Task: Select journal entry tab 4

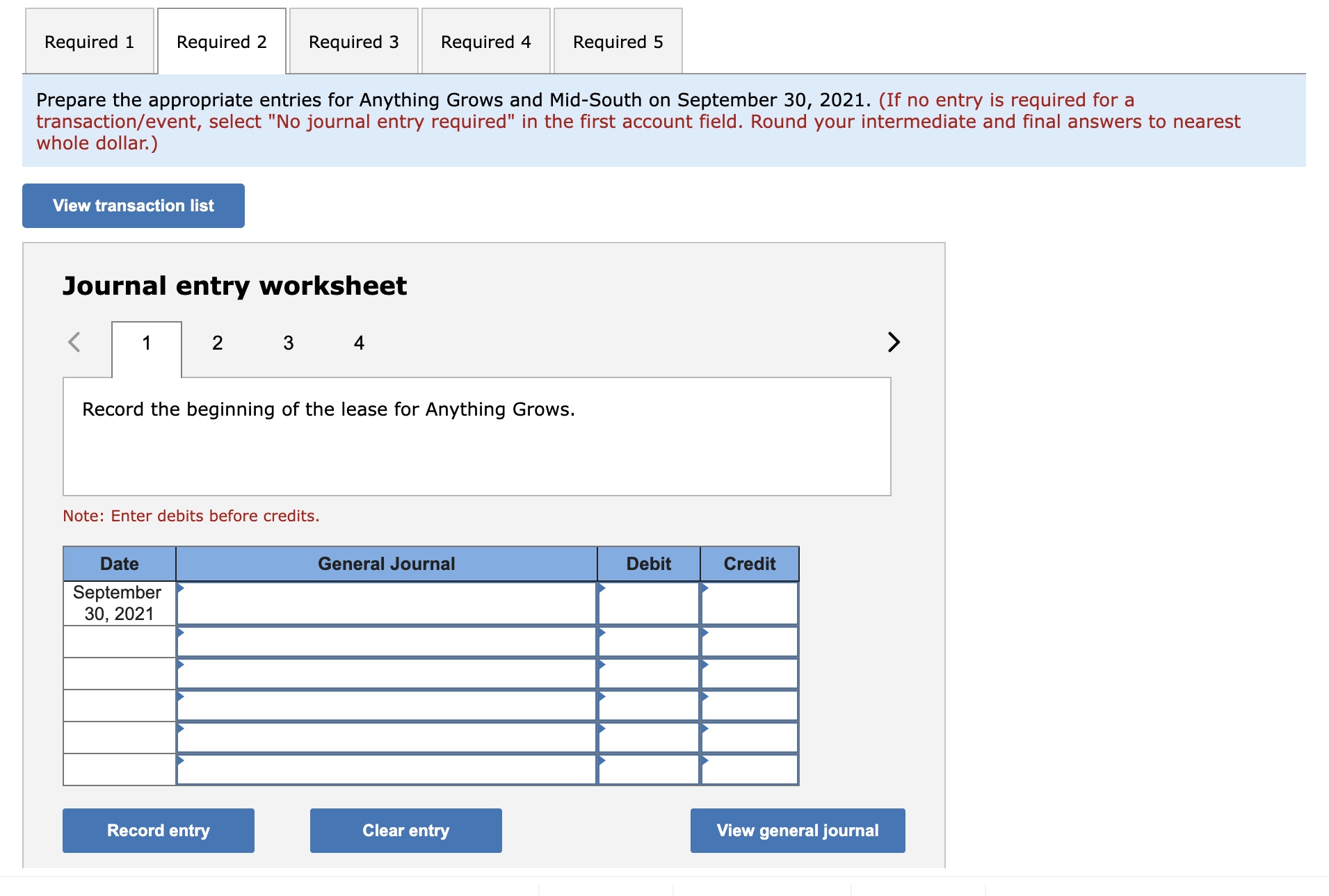Action: pos(360,343)
